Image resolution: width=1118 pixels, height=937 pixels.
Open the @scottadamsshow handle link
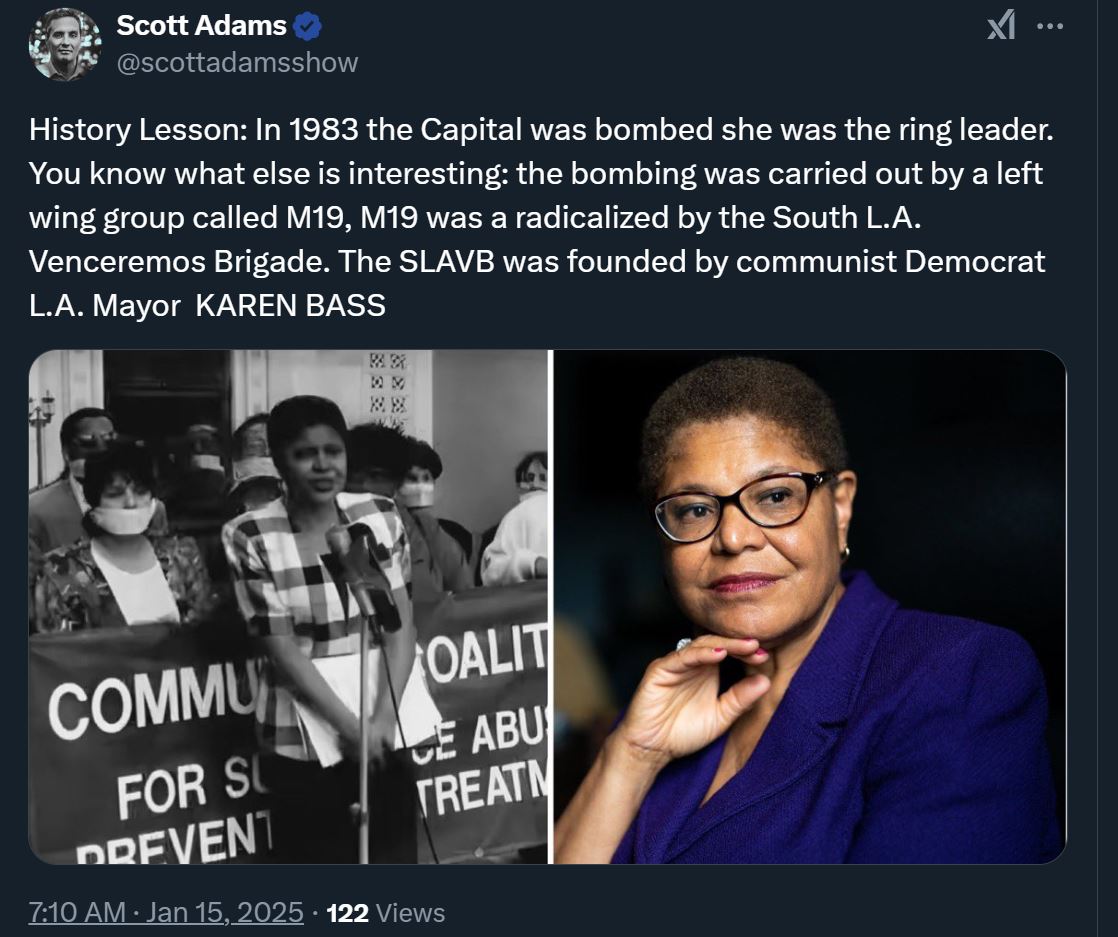pos(237,62)
